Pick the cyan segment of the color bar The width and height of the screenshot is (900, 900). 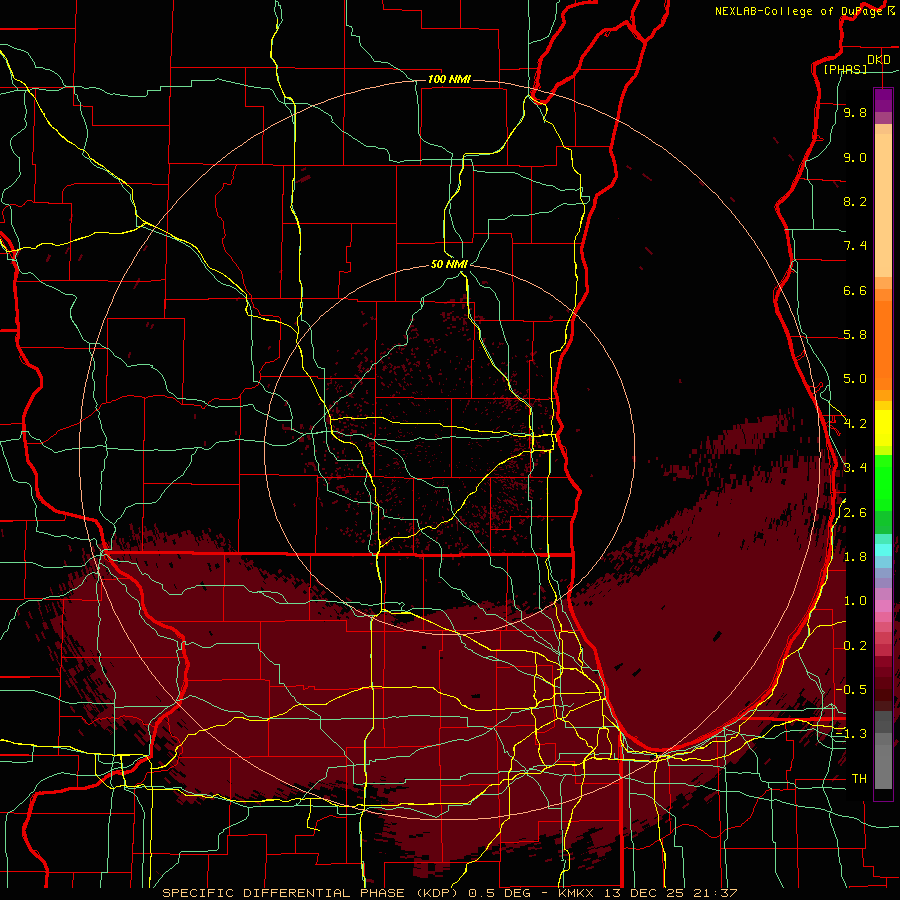(883, 550)
